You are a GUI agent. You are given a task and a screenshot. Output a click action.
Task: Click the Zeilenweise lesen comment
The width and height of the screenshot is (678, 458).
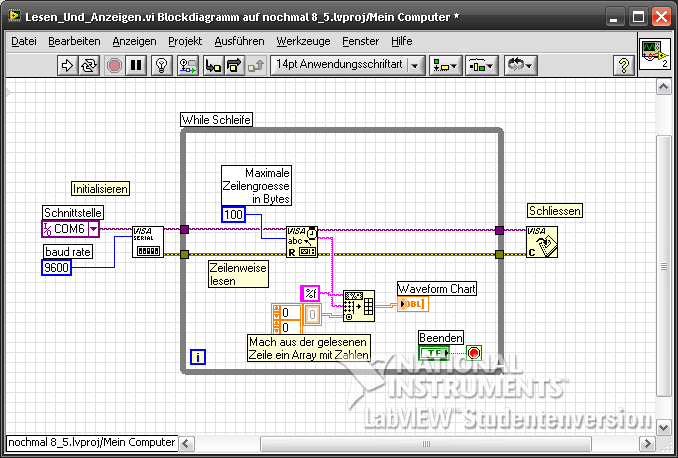[x=238, y=274]
